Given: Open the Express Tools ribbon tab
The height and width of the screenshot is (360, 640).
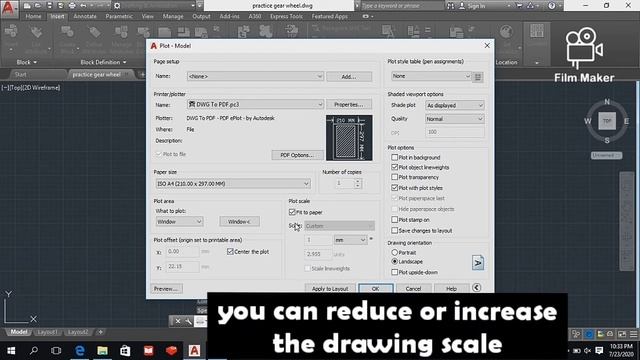Looking at the screenshot, I should [286, 16].
